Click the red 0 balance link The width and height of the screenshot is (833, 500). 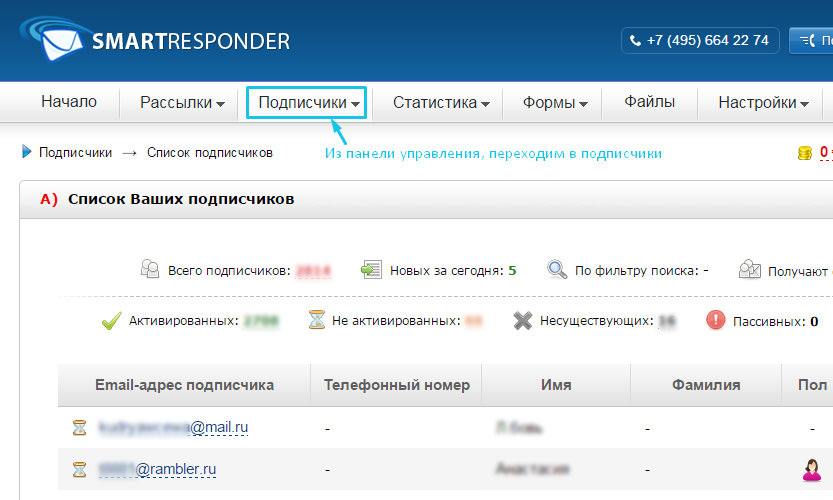(824, 152)
